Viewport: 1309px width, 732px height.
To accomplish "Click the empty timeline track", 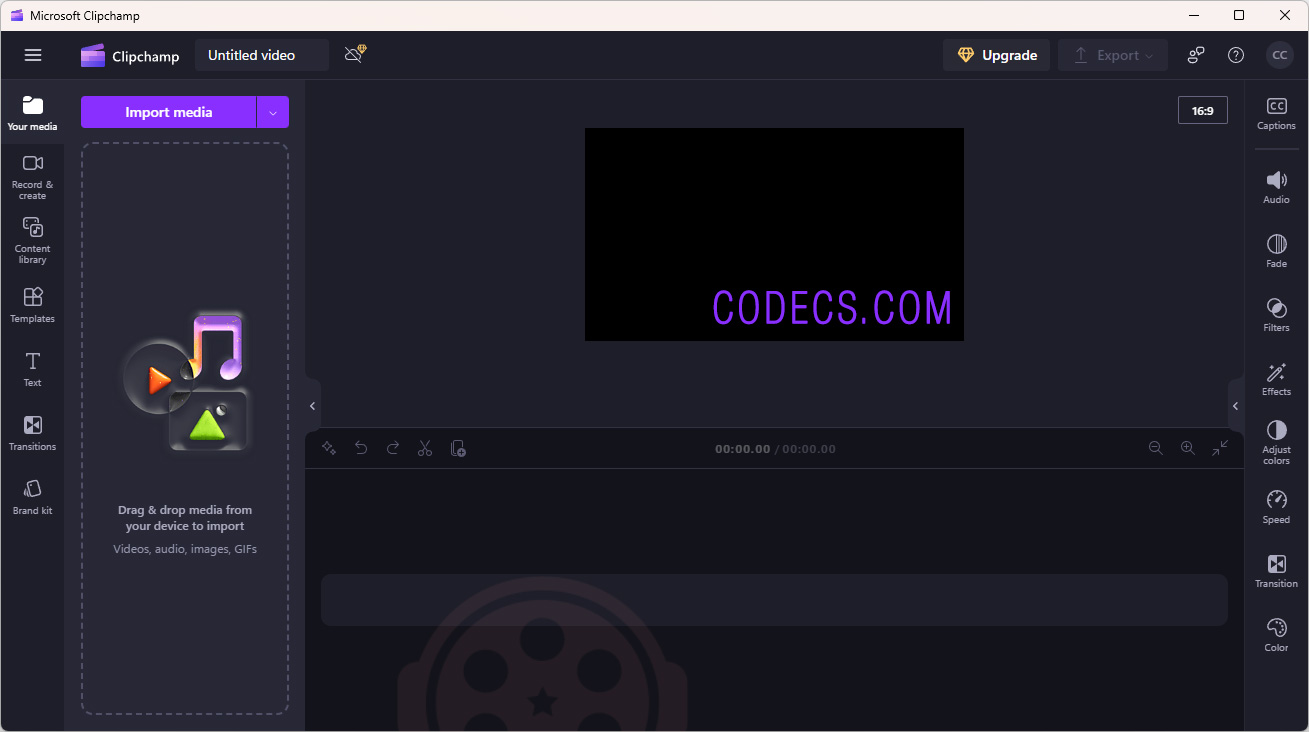I will click(774, 600).
